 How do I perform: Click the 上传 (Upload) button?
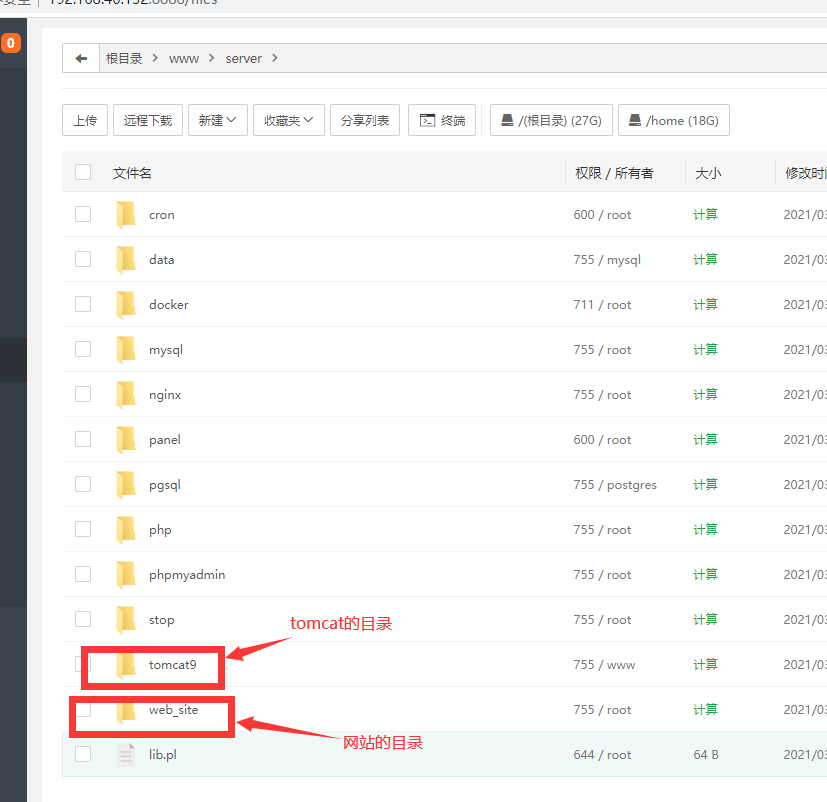(x=85, y=119)
